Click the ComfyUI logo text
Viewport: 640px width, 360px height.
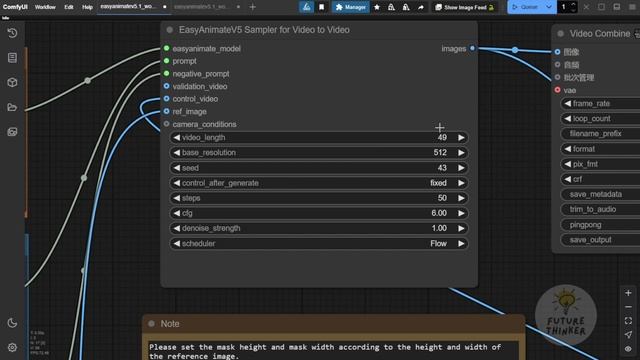coord(15,7)
